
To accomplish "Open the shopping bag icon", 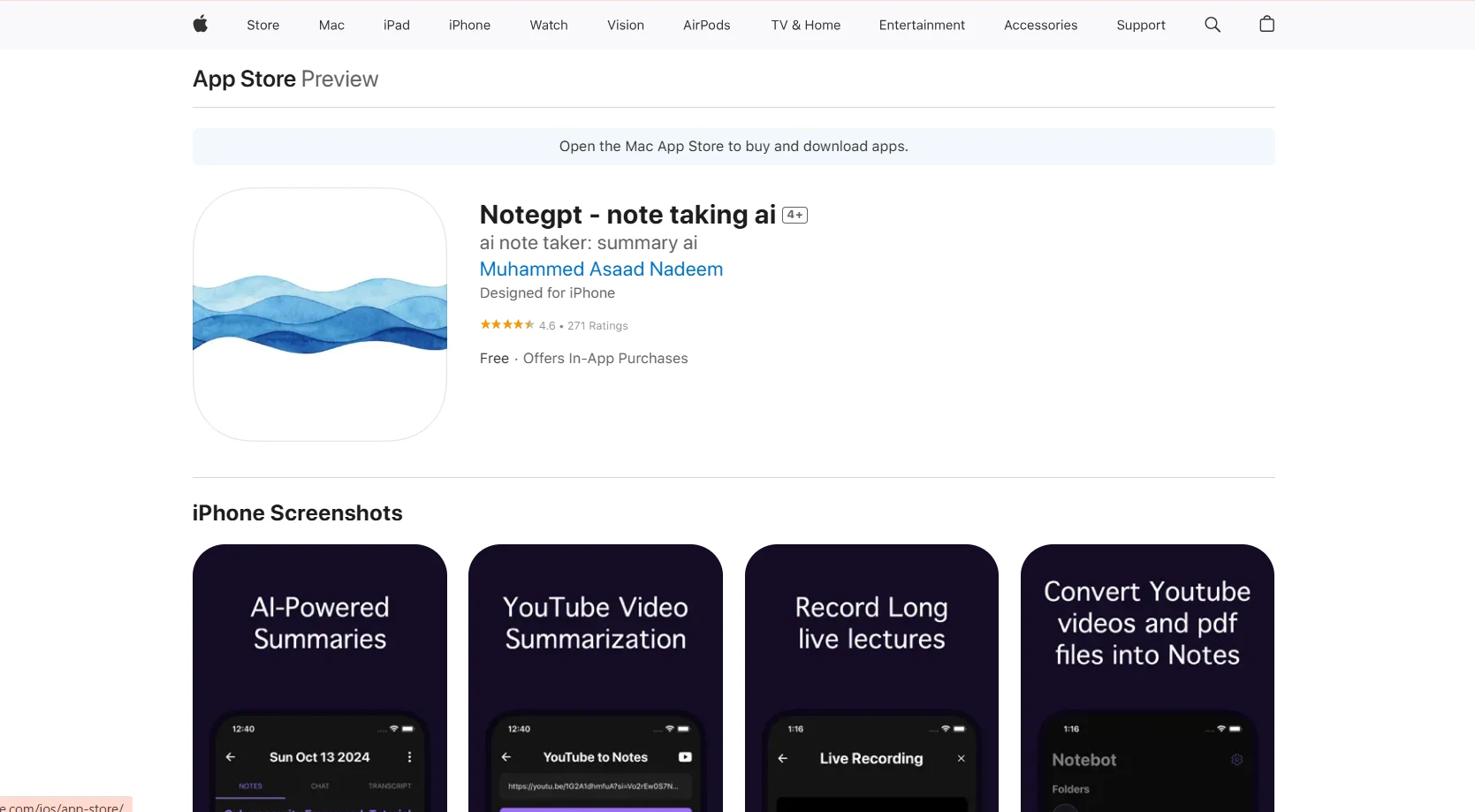I will coord(1266,25).
